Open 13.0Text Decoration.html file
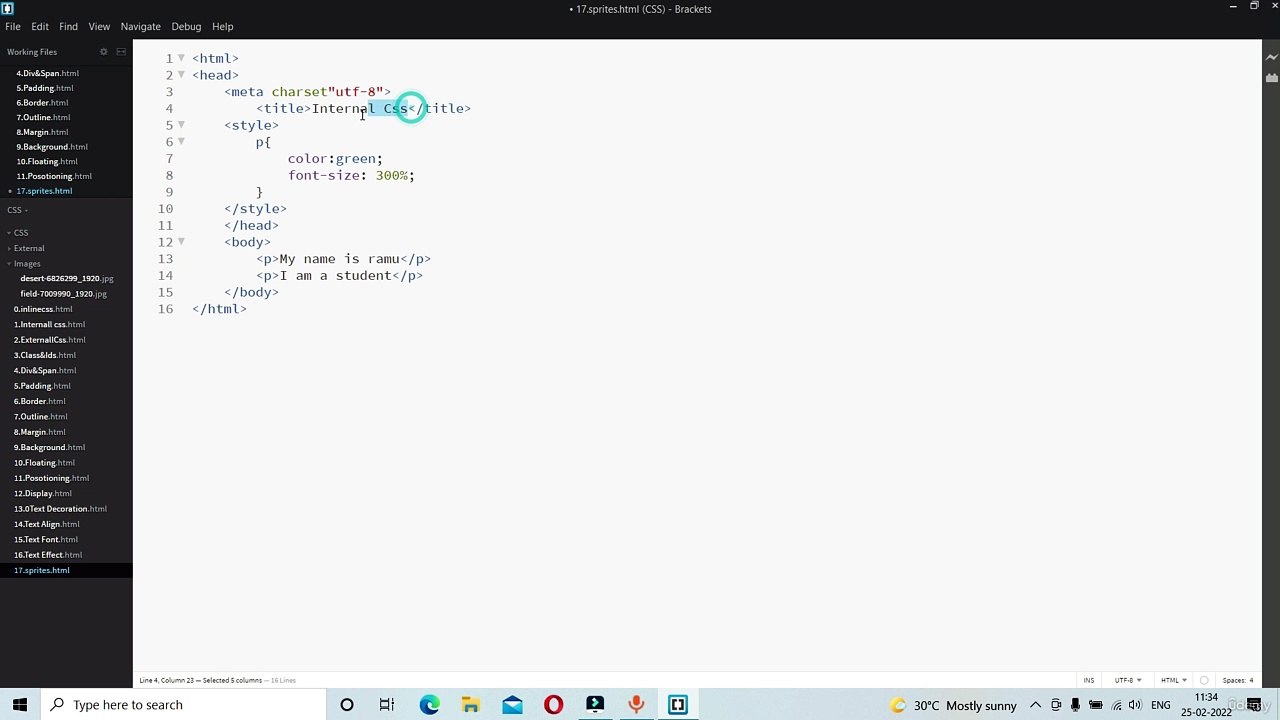Screen dimensions: 1280x720 tap(60, 509)
